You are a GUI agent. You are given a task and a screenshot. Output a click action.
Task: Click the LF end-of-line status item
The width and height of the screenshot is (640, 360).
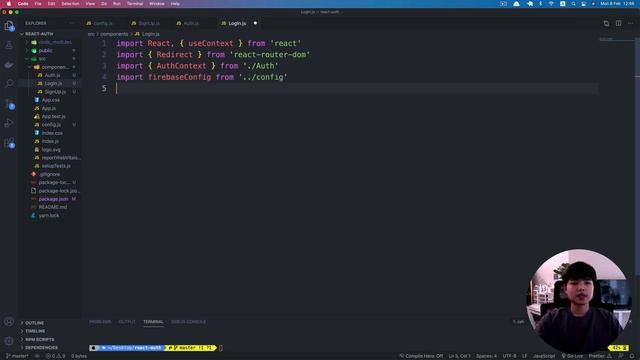pos(524,356)
